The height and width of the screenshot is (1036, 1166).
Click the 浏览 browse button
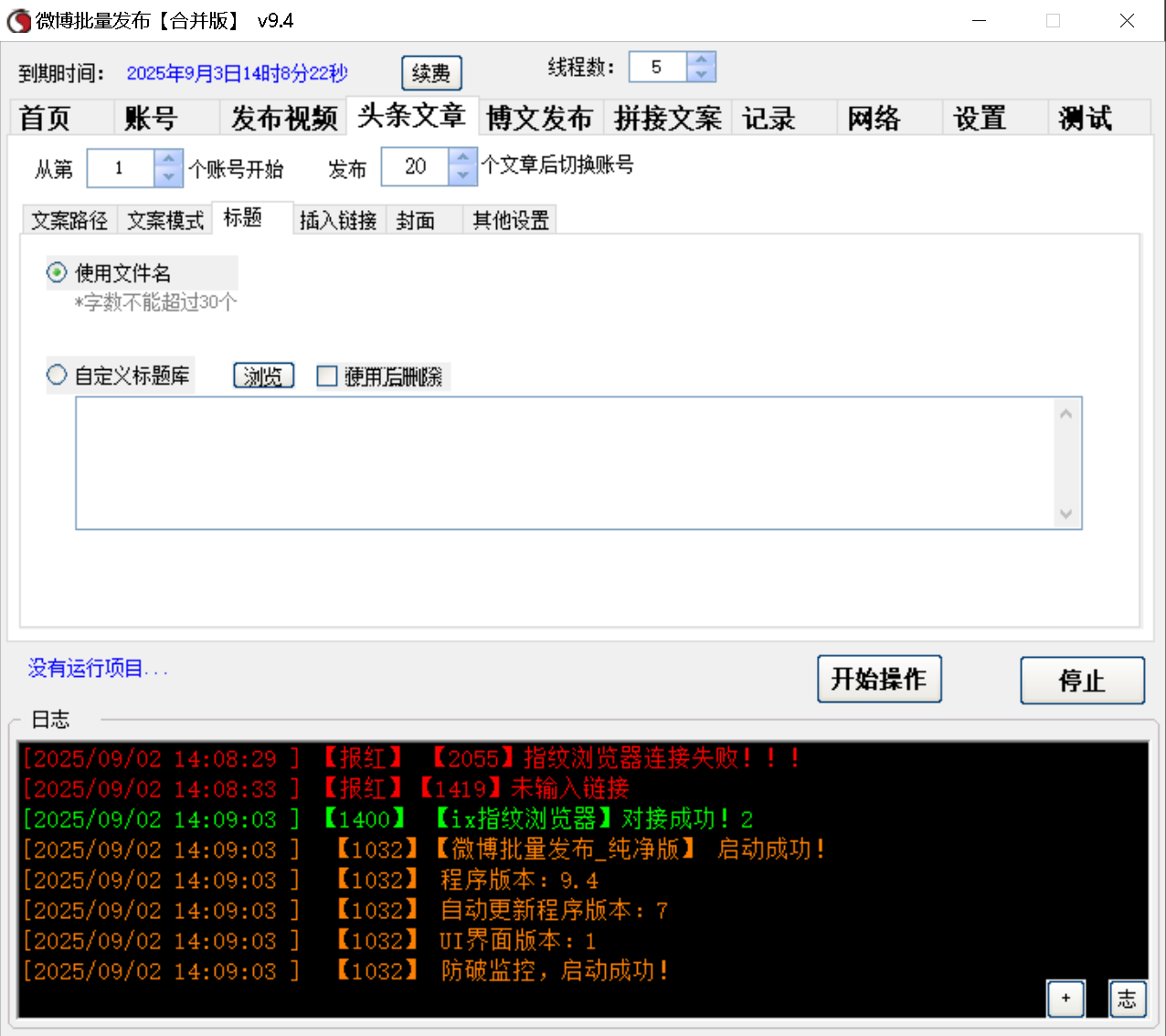[x=263, y=375]
